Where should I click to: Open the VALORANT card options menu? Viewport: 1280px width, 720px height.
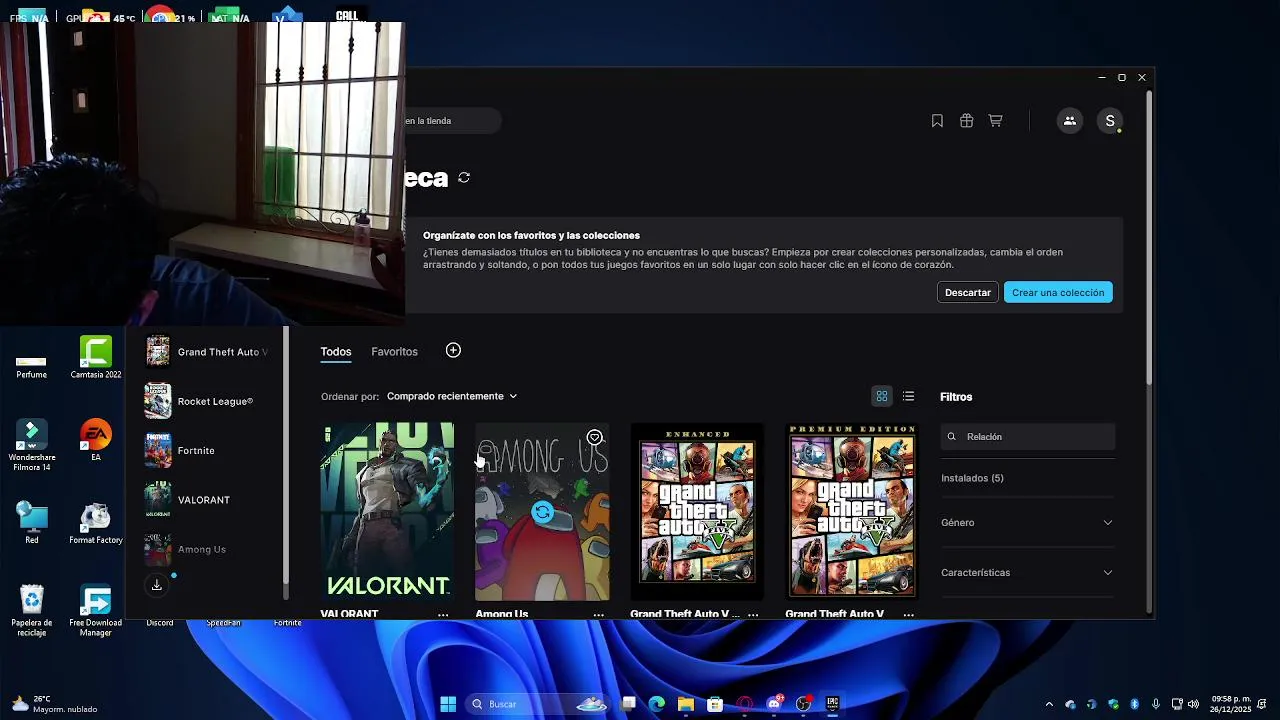click(x=443, y=615)
